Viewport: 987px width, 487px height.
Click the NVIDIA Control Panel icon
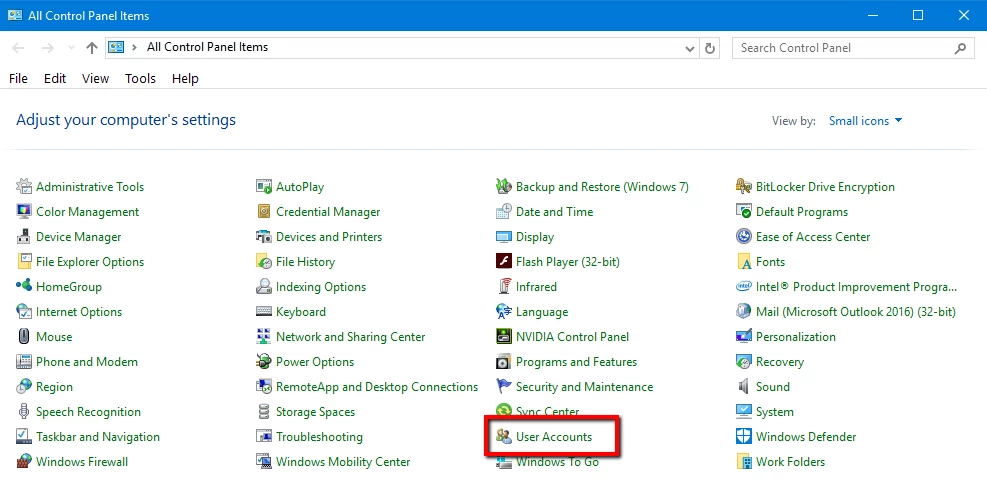click(504, 337)
